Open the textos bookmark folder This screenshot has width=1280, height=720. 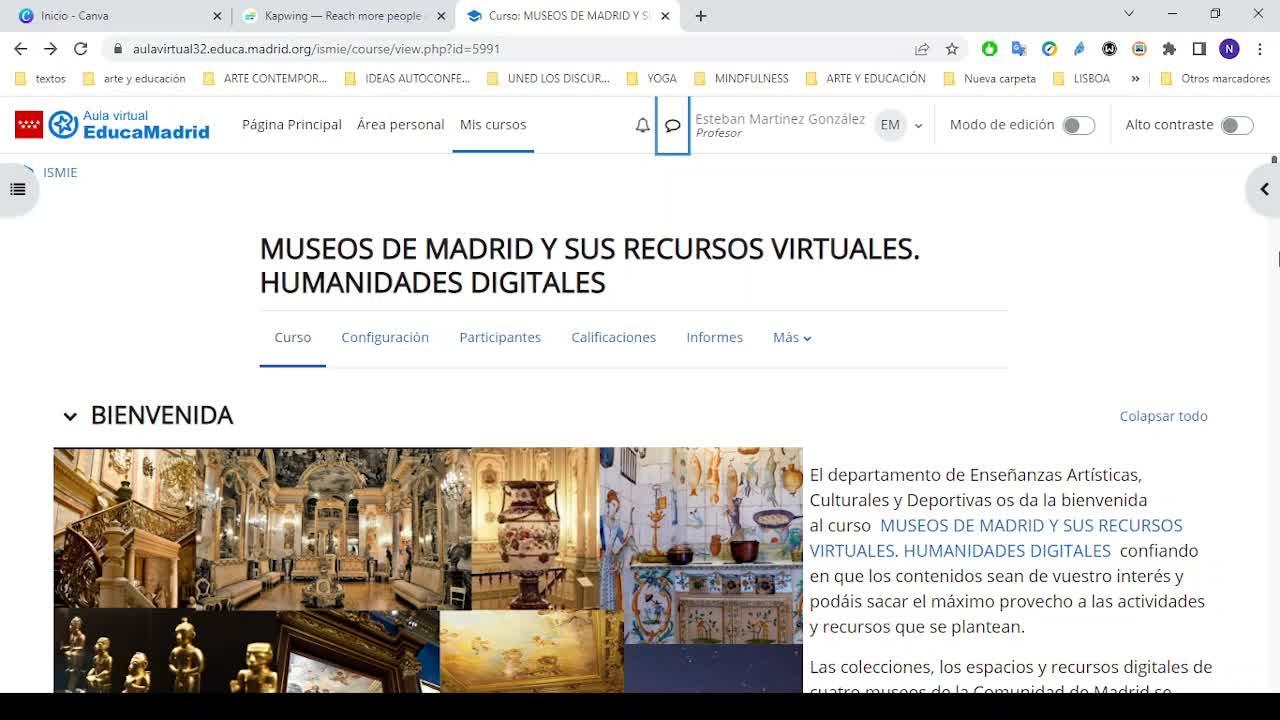coord(40,78)
